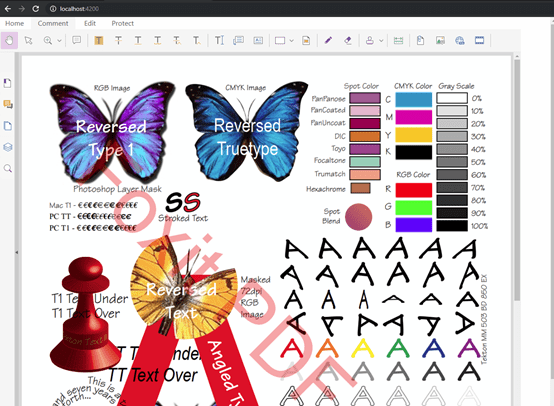Select the Hand tool
554x406 pixels.
click(x=9, y=41)
